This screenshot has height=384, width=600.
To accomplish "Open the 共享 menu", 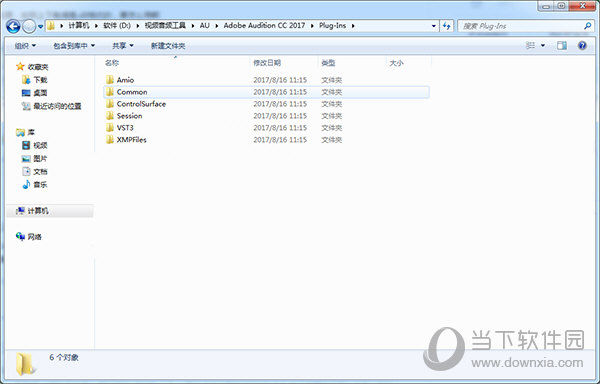I will 123,46.
